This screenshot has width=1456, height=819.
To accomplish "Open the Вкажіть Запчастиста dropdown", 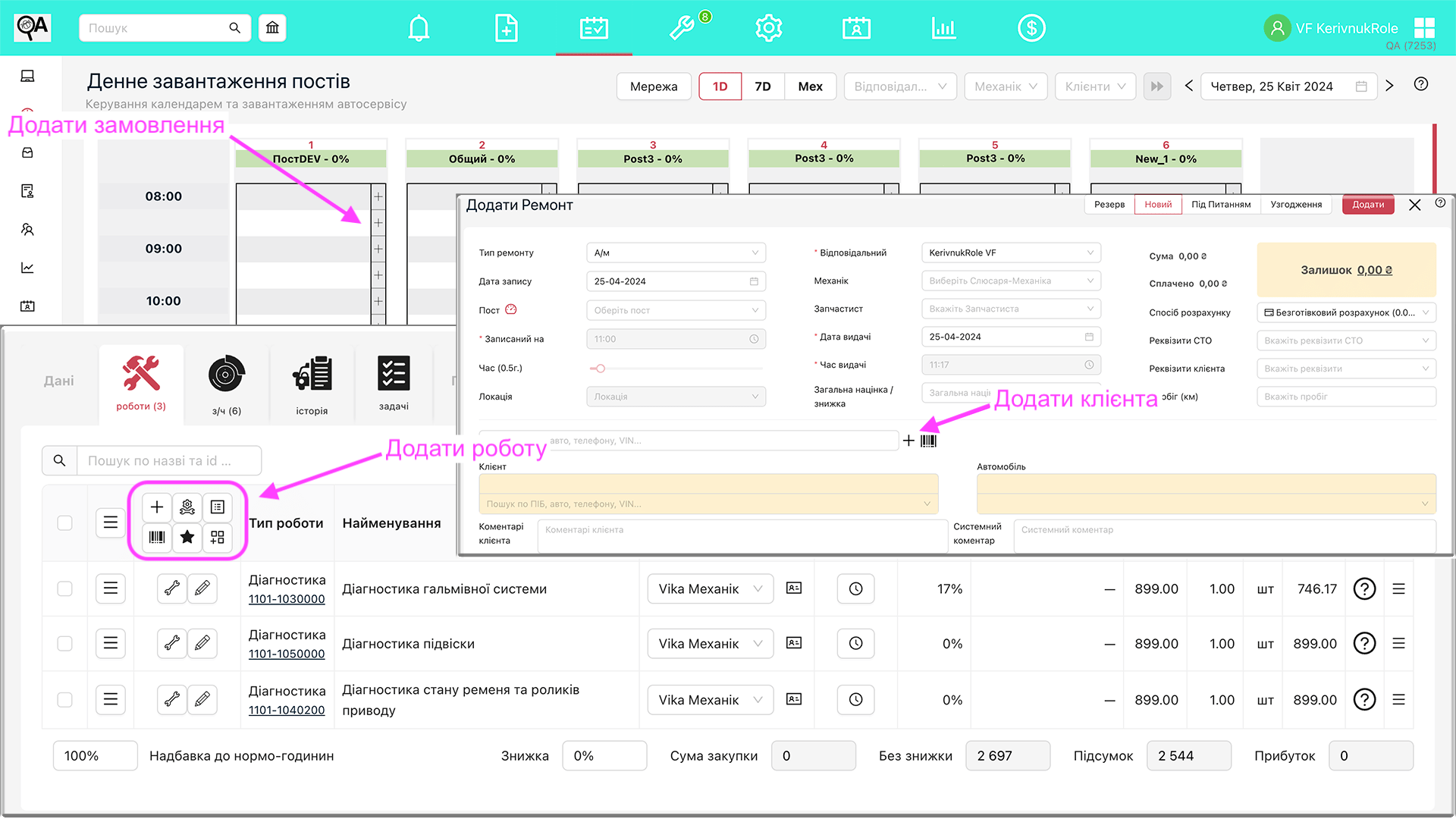I will coord(1011,309).
